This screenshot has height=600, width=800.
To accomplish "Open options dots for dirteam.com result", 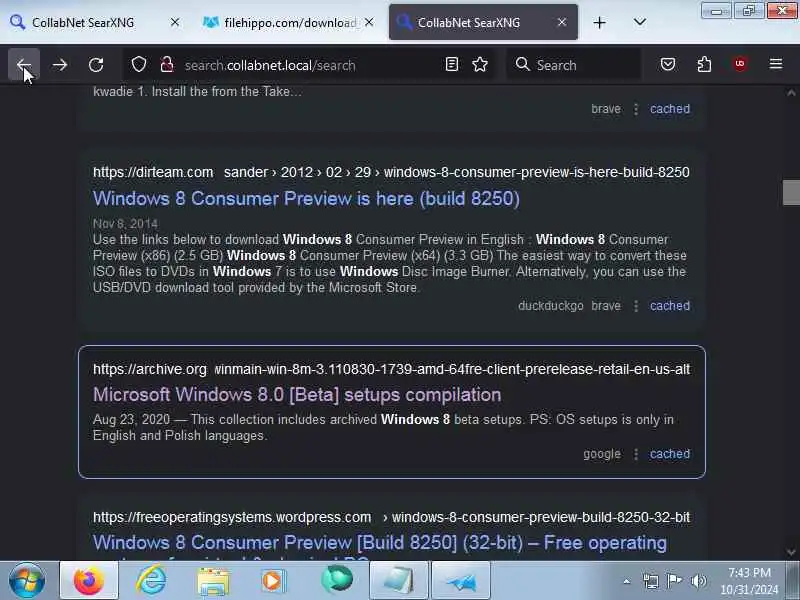I will pos(636,306).
